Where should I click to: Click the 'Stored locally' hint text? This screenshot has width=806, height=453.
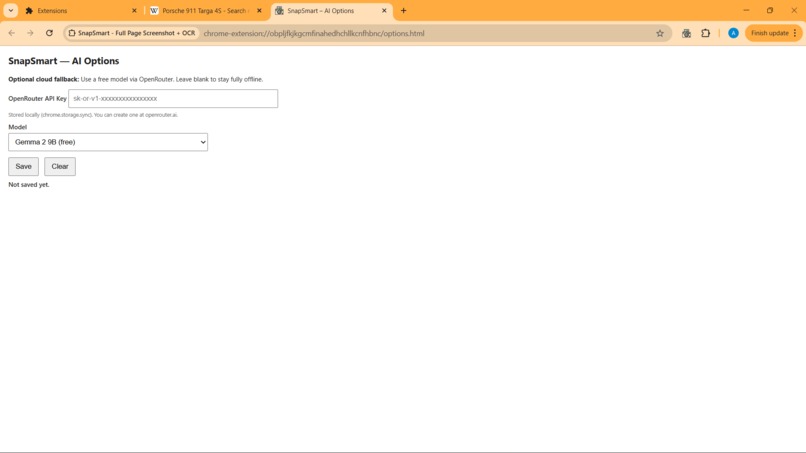tap(93, 115)
